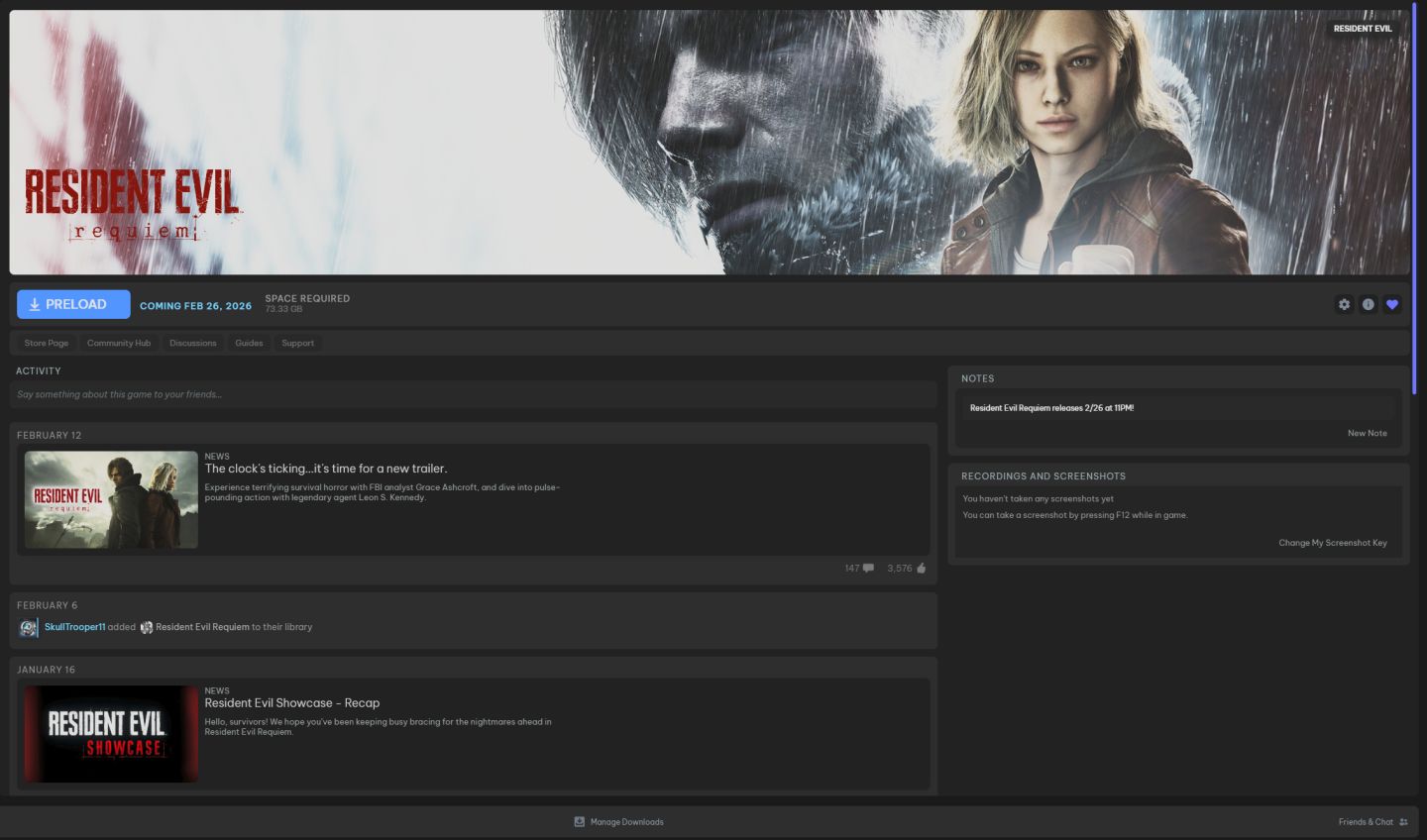The height and width of the screenshot is (840, 1427).
Task: Open the Resident Evil Showcase thumbnail
Action: pos(111,734)
